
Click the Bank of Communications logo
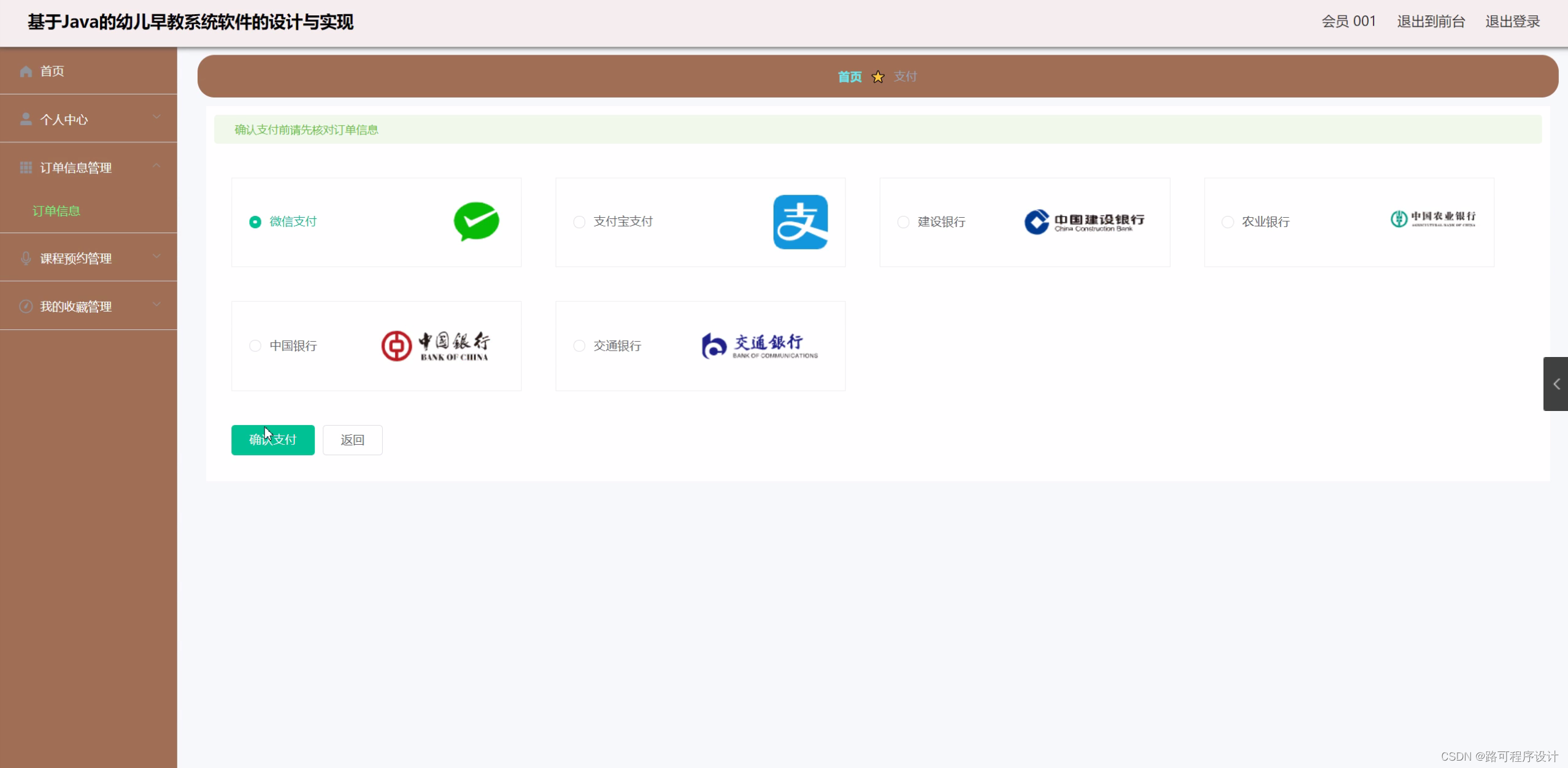[759, 346]
